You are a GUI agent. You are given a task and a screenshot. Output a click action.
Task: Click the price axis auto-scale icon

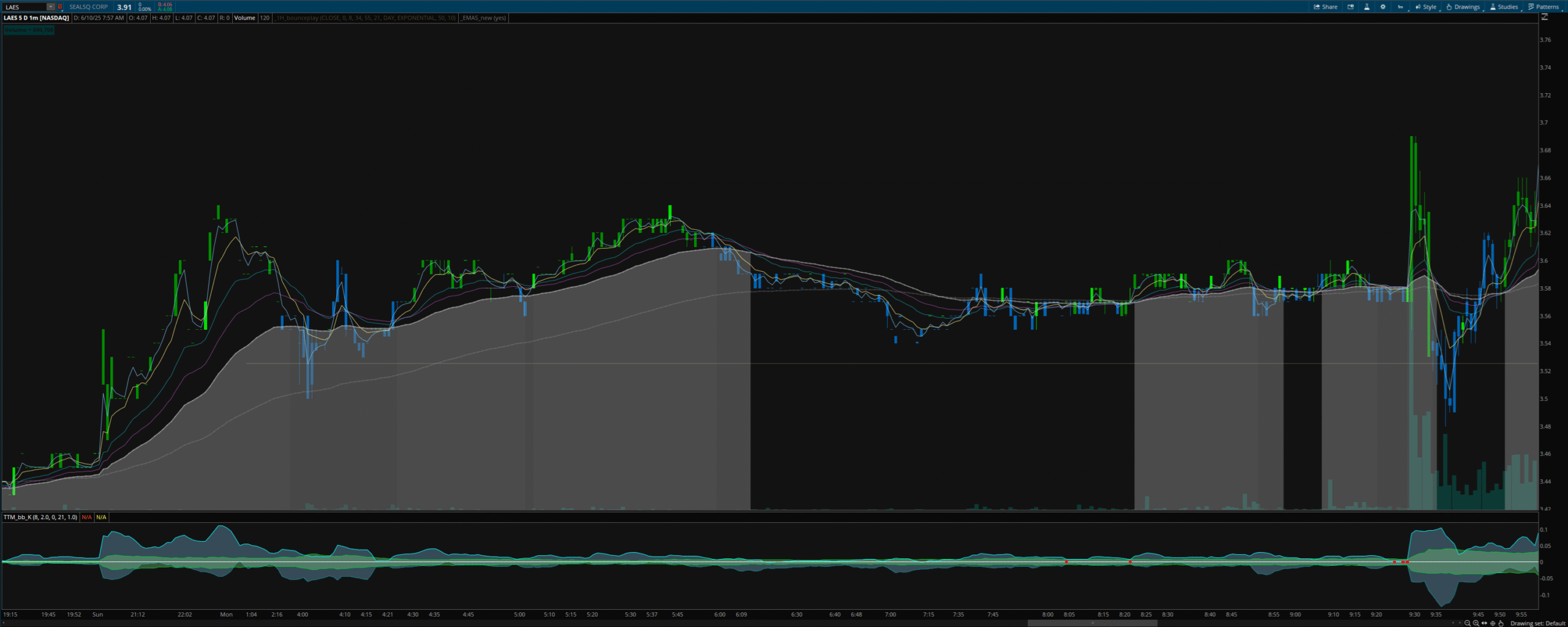[1545, 17]
